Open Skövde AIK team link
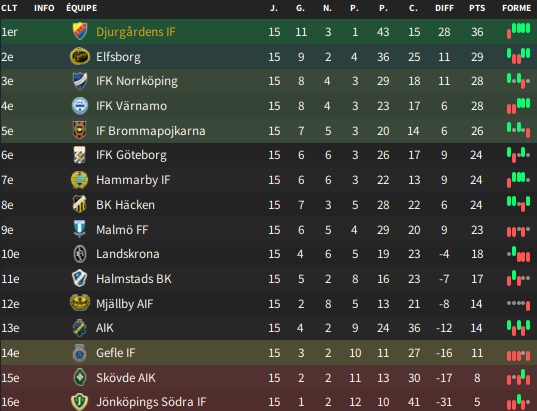537x411 pixels. click(126, 378)
